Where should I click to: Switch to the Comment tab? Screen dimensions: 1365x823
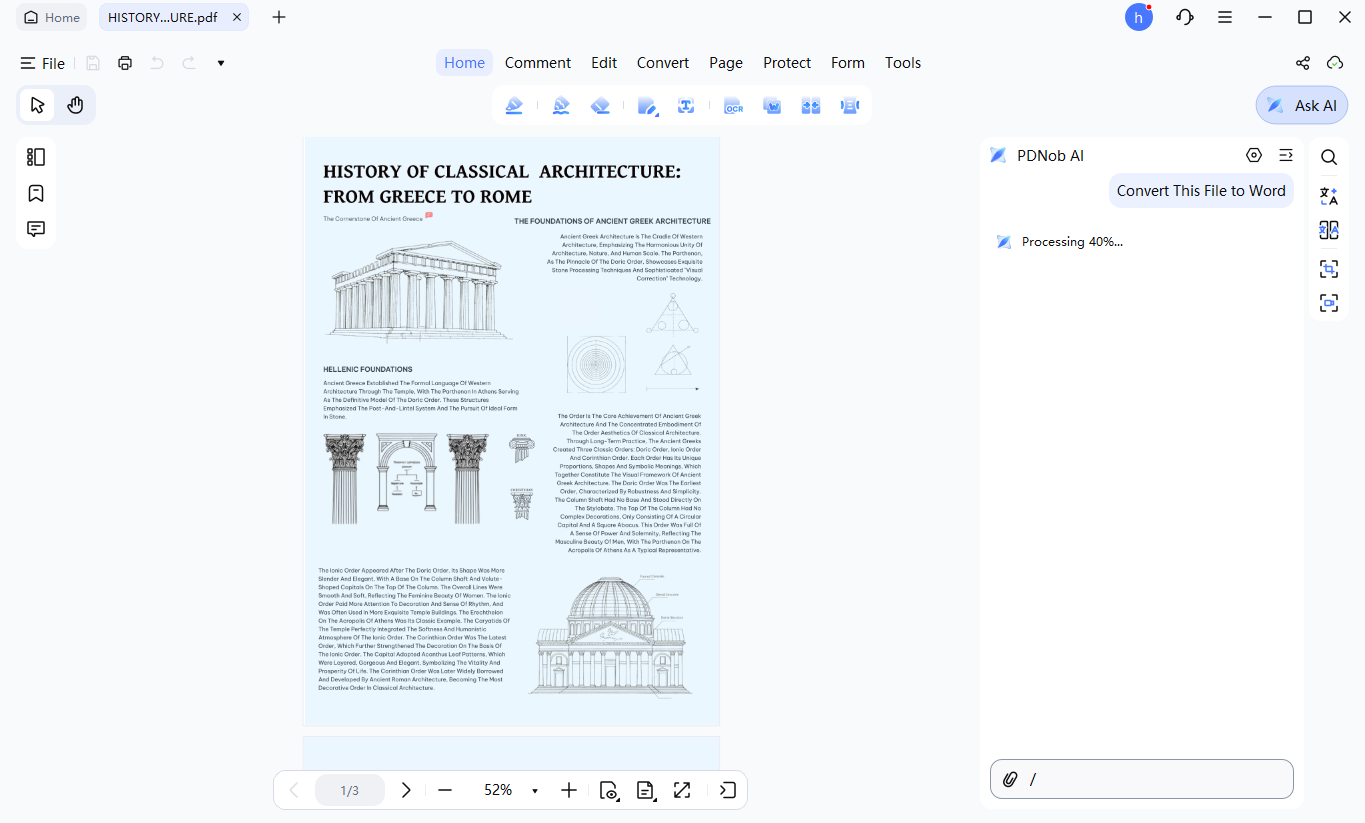538,62
